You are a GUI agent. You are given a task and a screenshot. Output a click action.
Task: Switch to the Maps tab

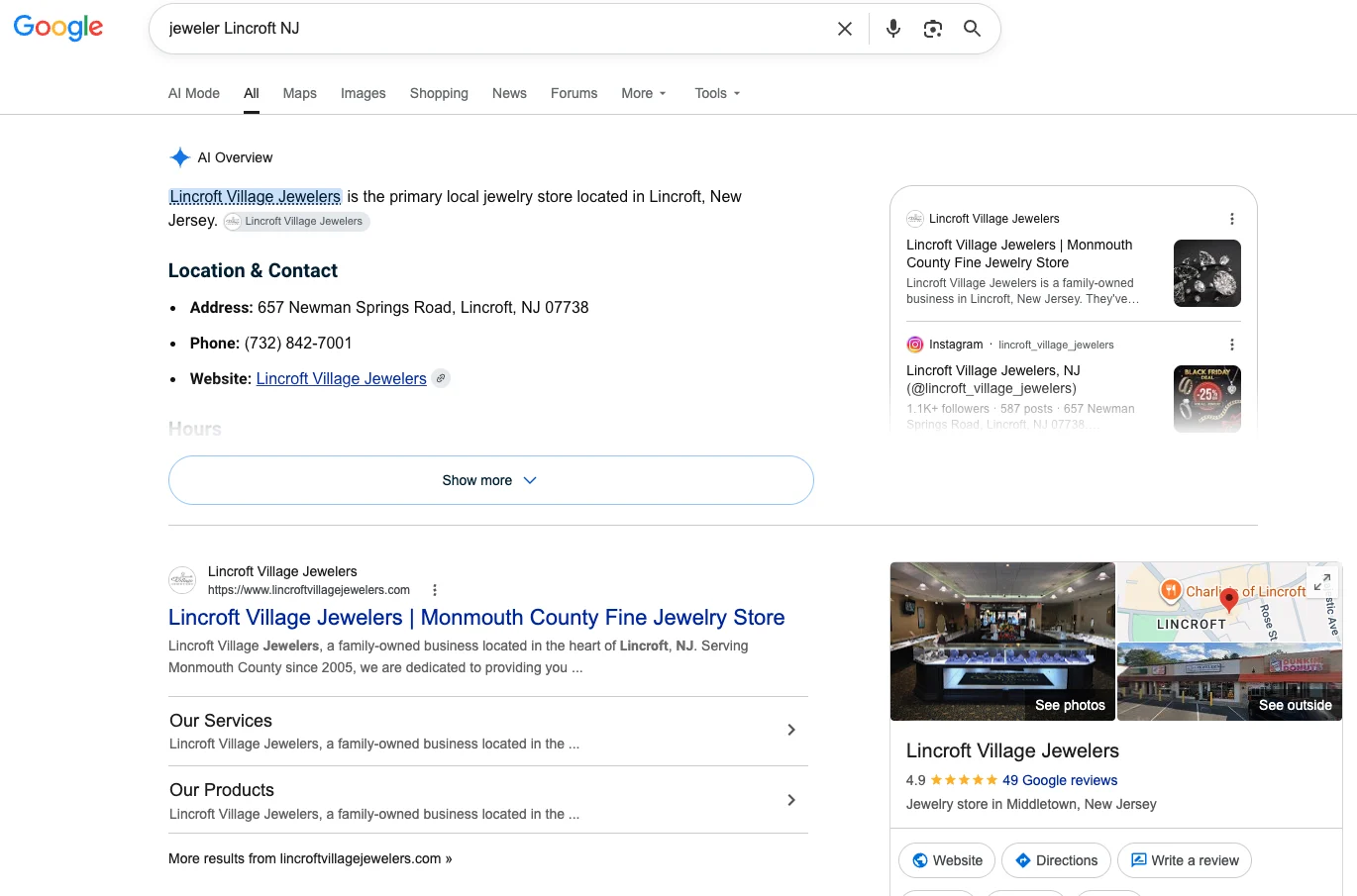[300, 93]
